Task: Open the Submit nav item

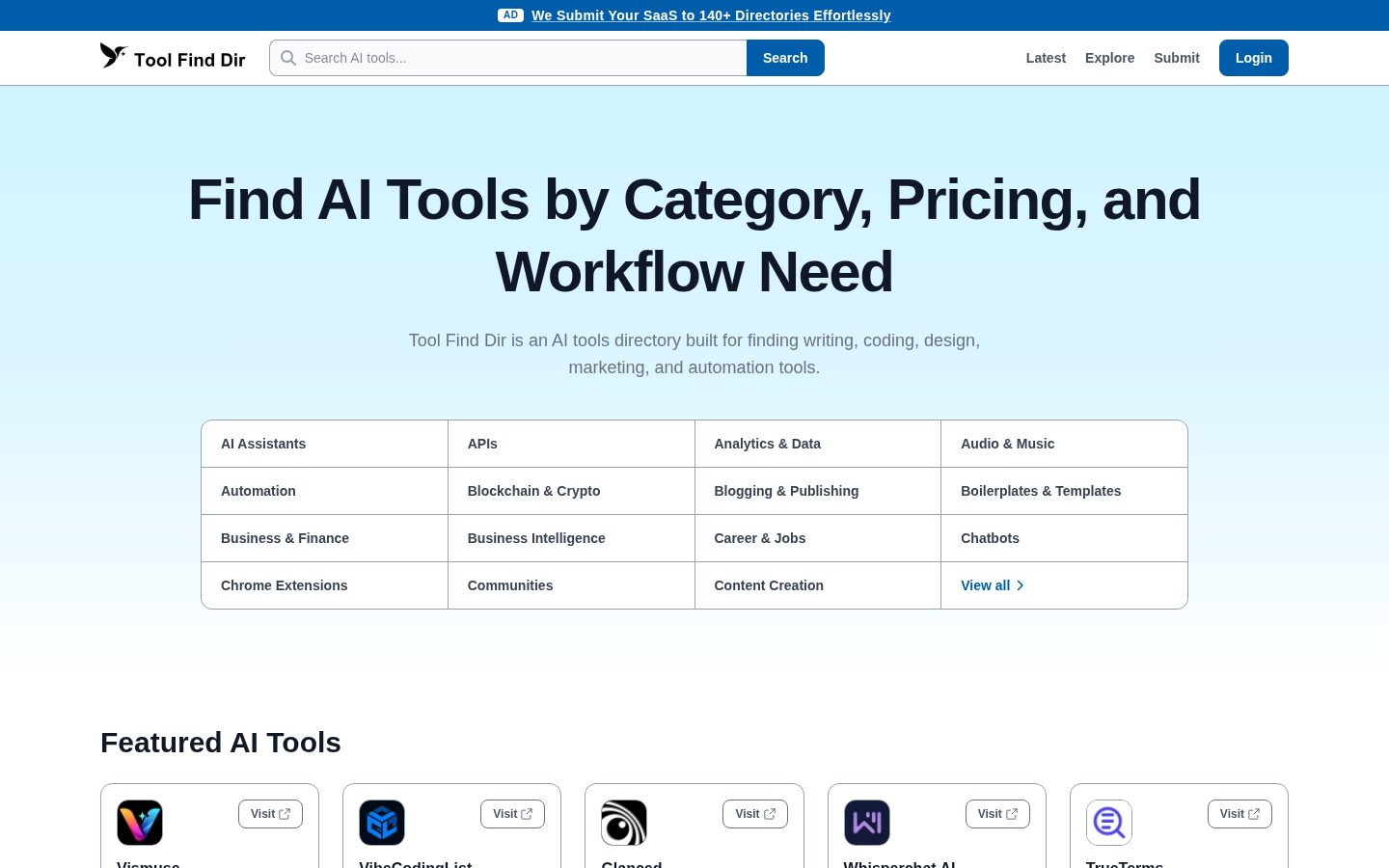Action: click(x=1177, y=58)
